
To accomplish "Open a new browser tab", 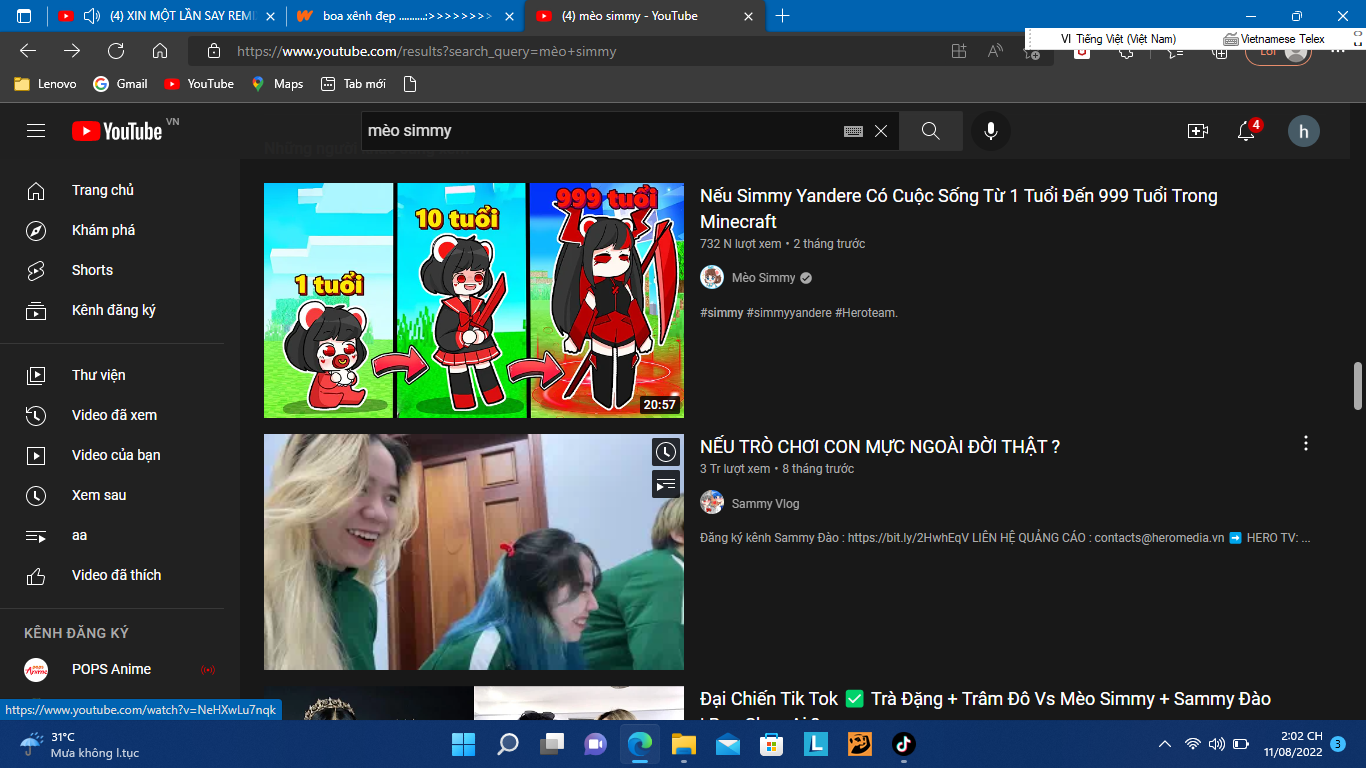I will click(x=782, y=16).
